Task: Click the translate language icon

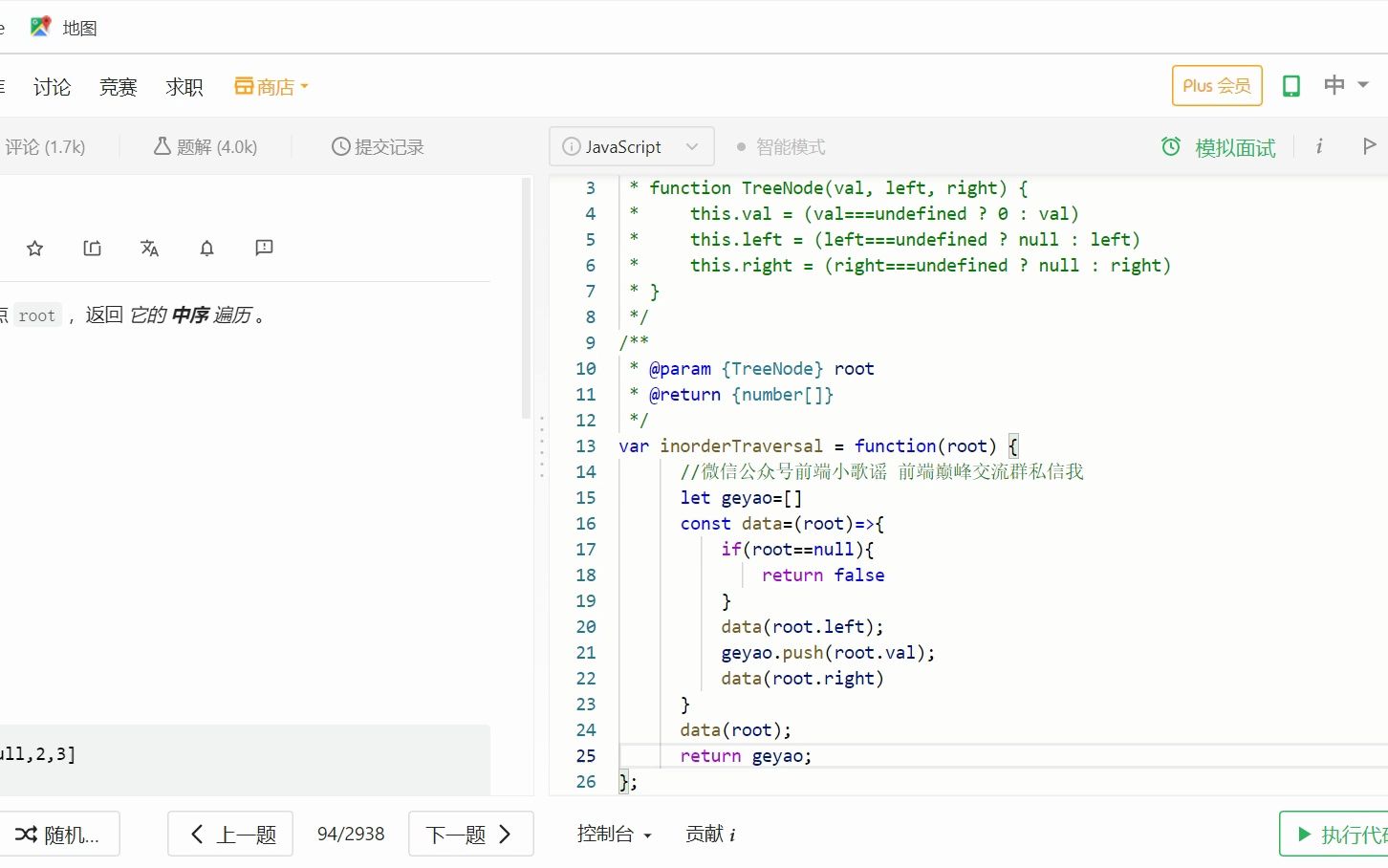Action: coord(149,249)
